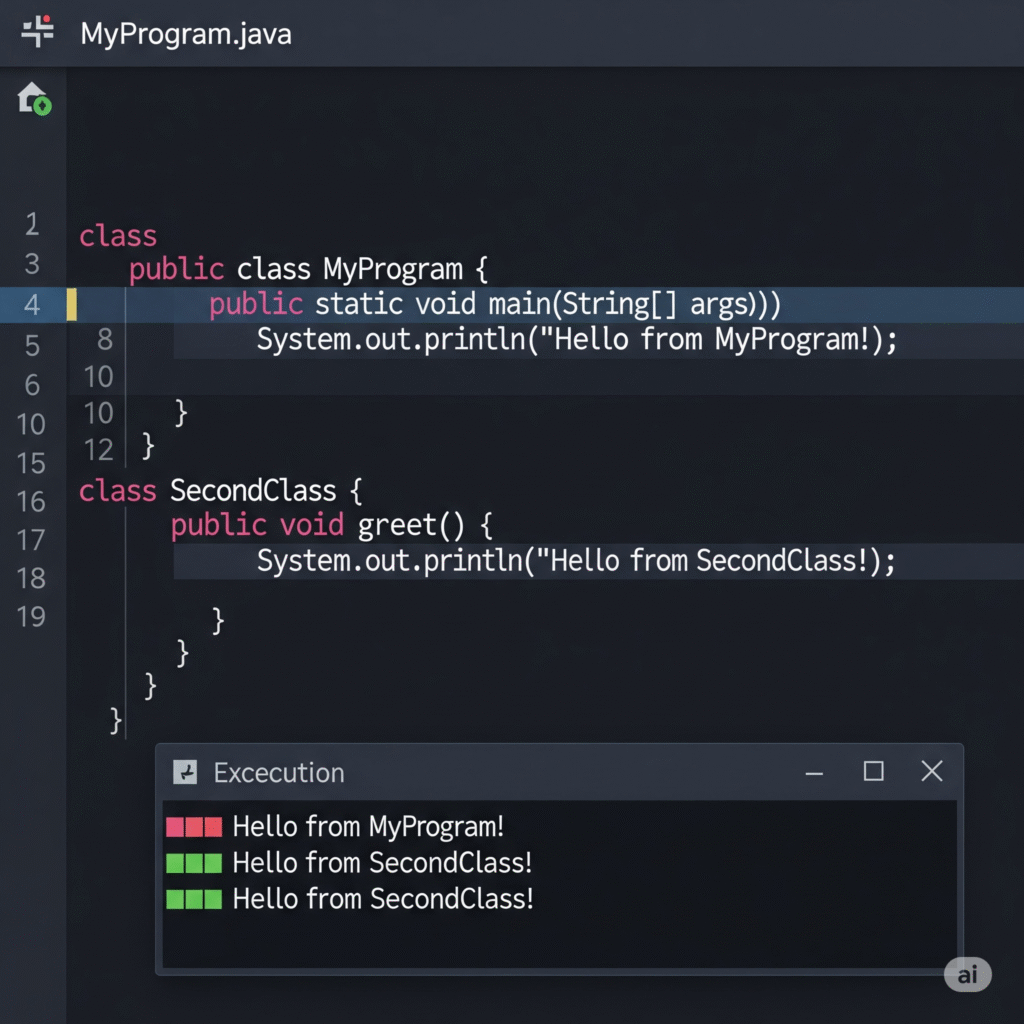Click the home icon with green badge
Viewport: 1024px width, 1024px height.
point(34,99)
